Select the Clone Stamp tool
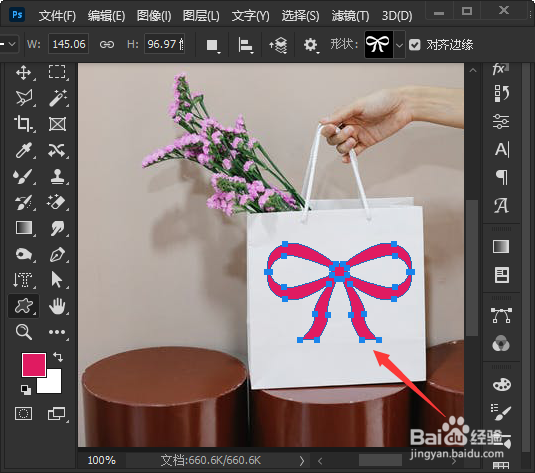Viewport: 535px width, 473px height. (x=57, y=176)
